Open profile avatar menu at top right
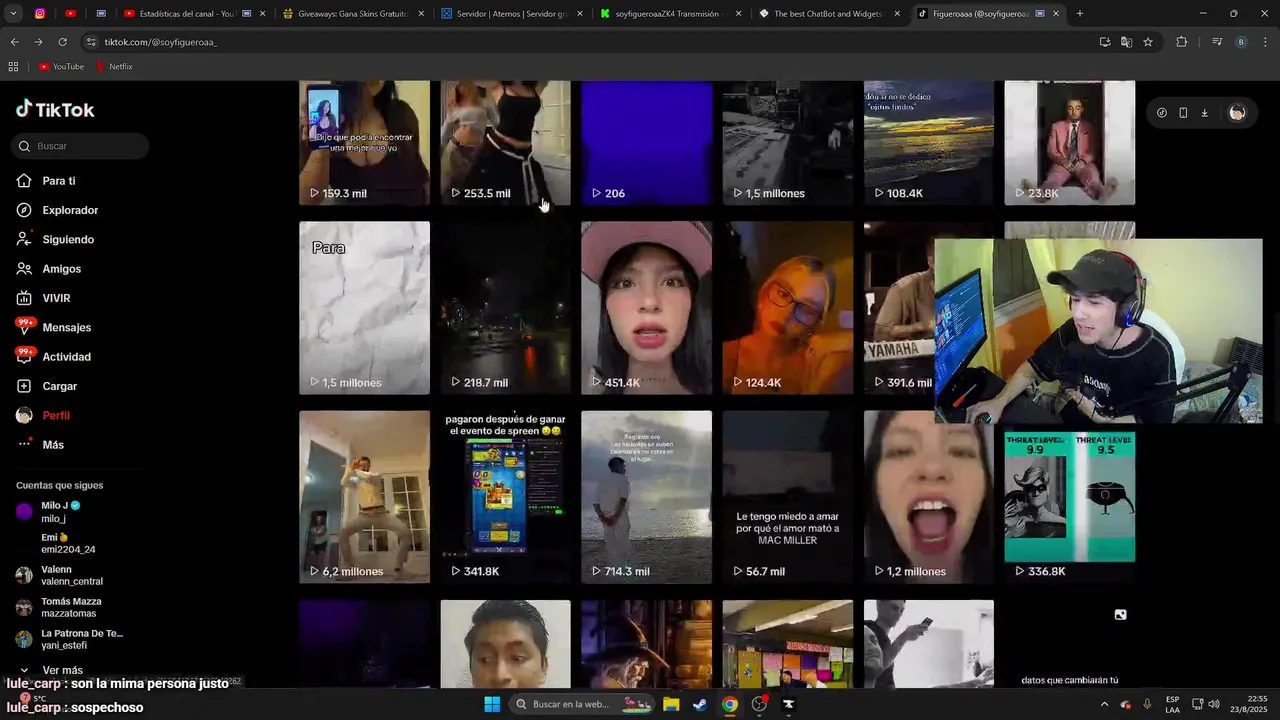The image size is (1280, 720). [x=1237, y=113]
